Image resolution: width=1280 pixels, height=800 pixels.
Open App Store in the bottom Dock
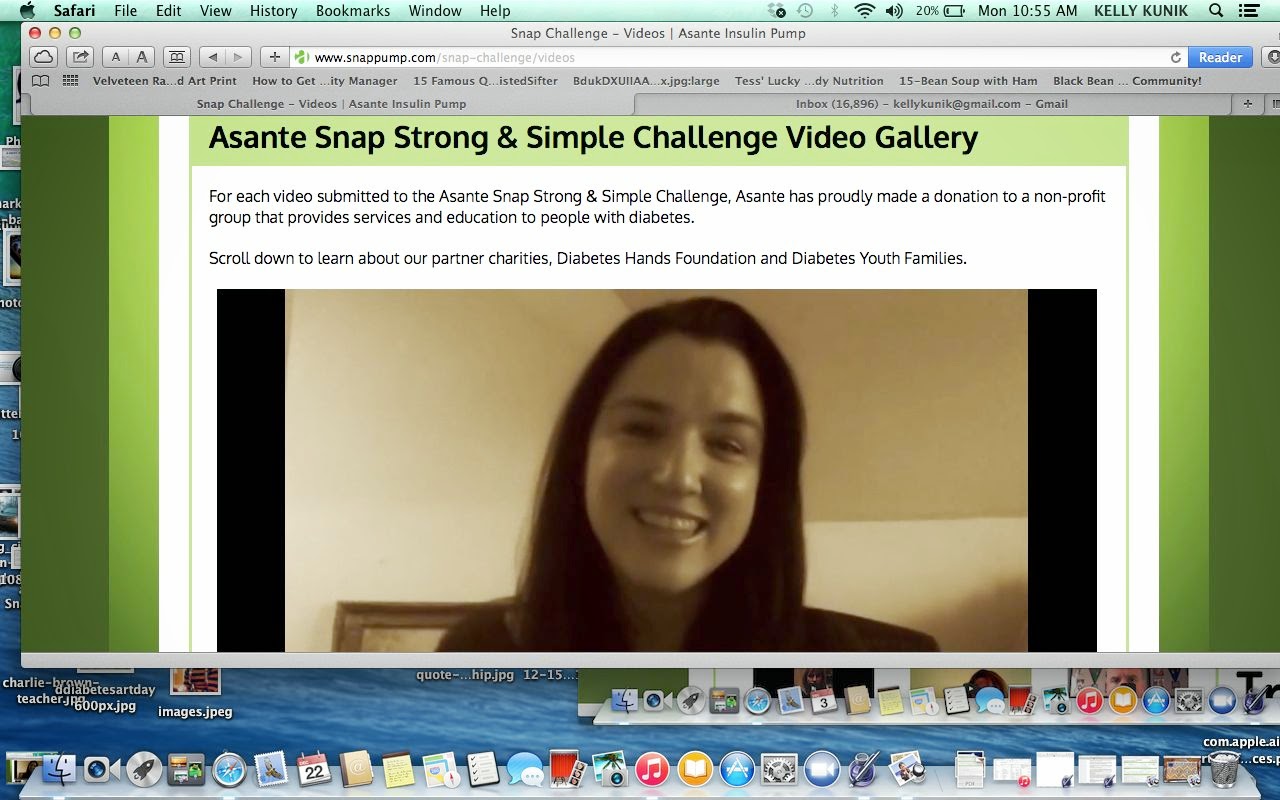[737, 769]
